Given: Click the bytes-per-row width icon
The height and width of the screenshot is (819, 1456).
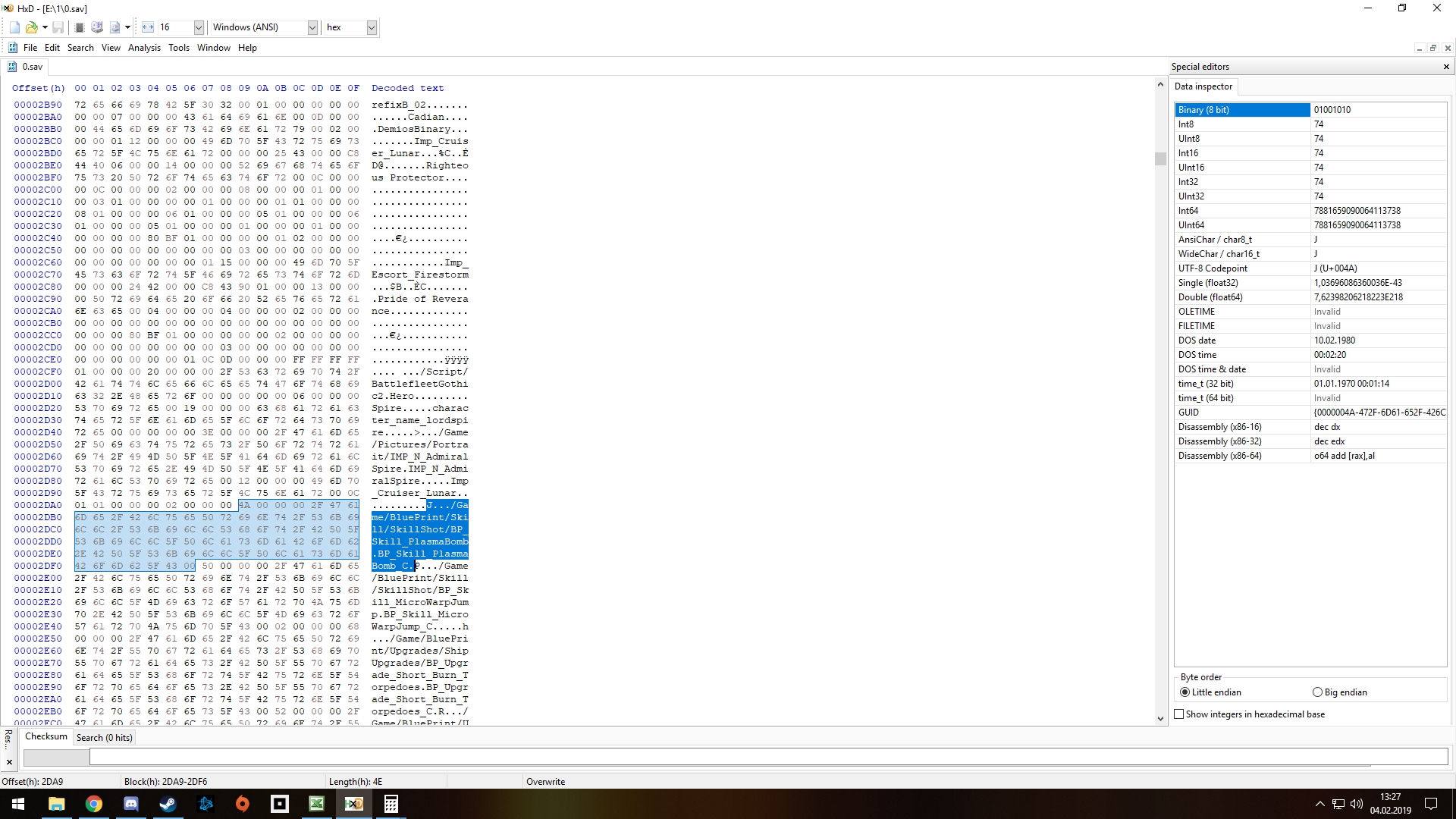Looking at the screenshot, I should click(147, 27).
